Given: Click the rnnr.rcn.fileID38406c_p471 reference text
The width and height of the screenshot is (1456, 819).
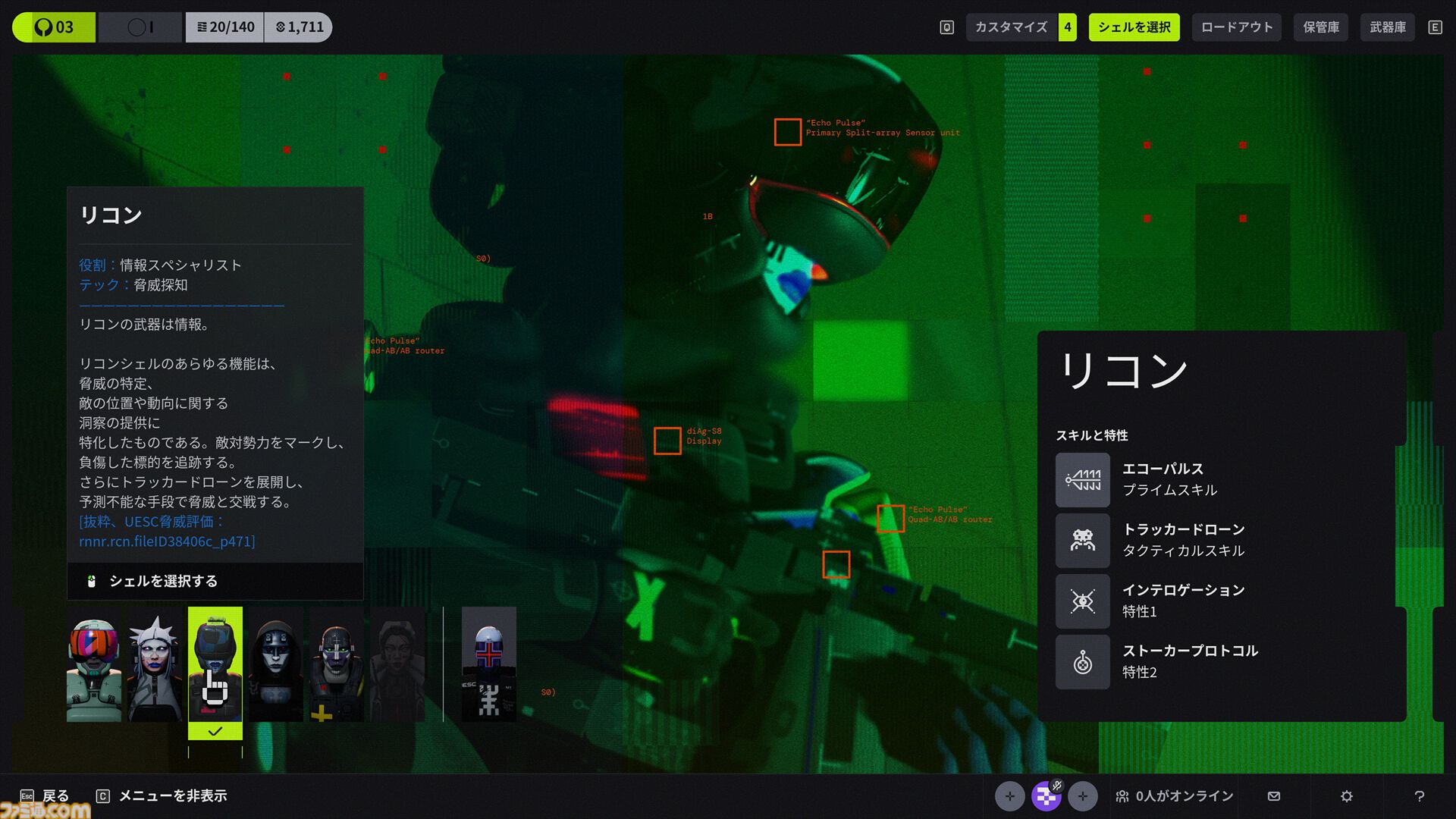Looking at the screenshot, I should pyautogui.click(x=167, y=541).
